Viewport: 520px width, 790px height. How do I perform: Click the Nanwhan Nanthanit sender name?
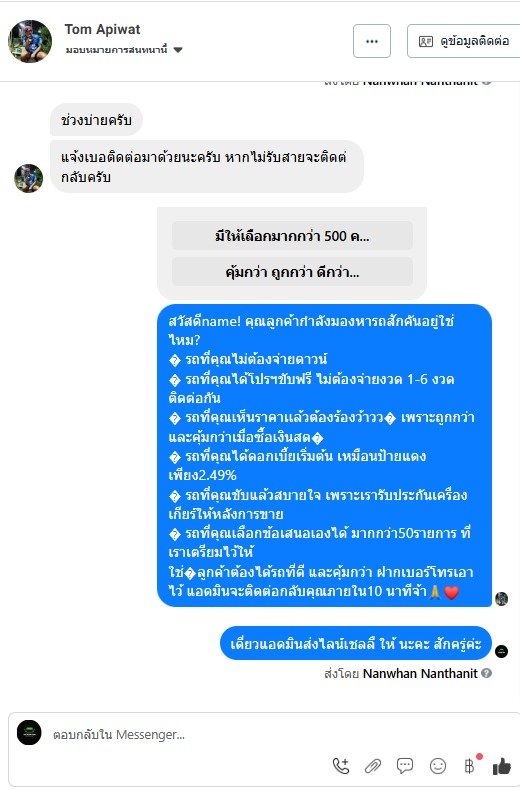(x=420, y=673)
